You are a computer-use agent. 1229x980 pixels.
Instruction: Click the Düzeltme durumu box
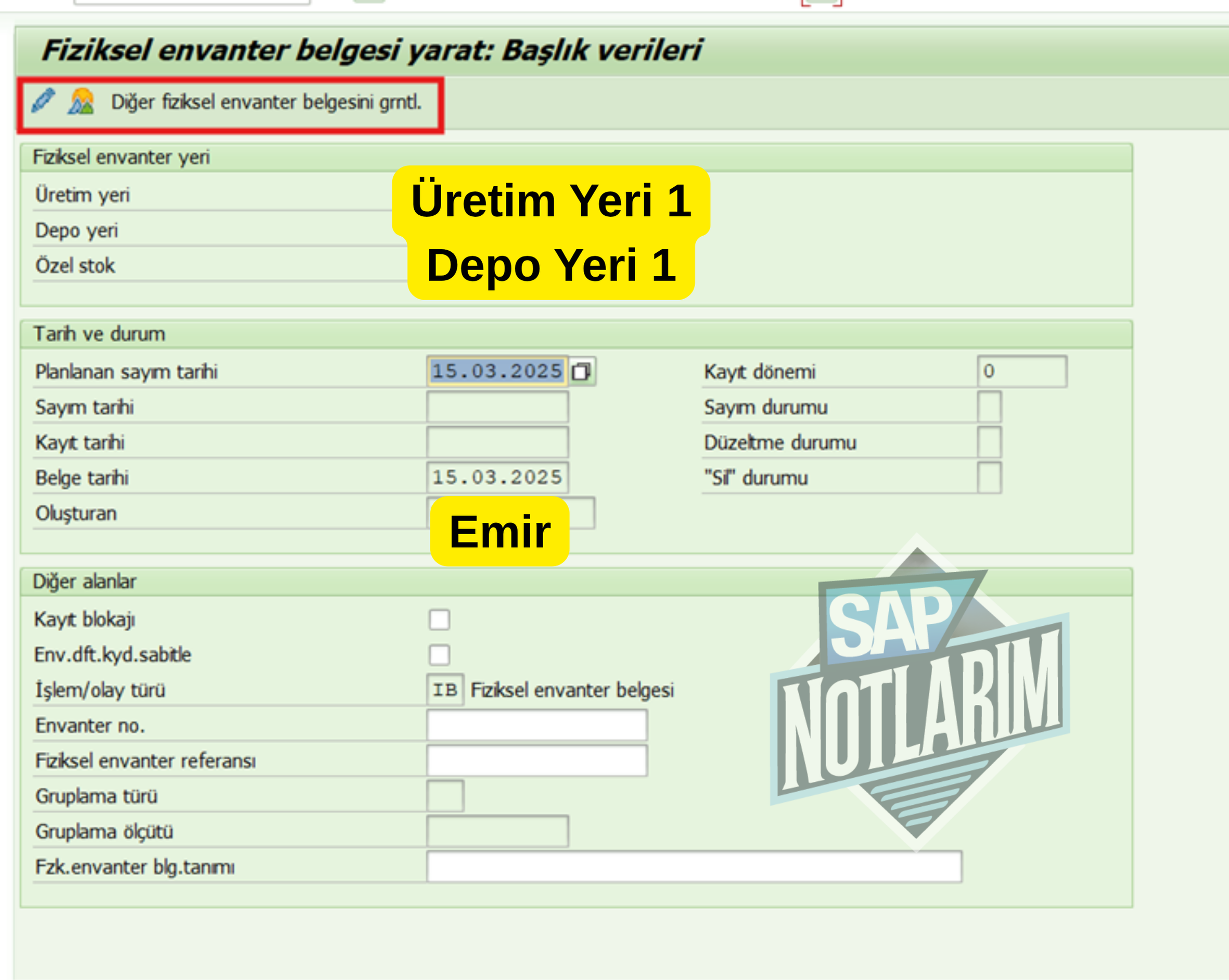[x=989, y=442]
